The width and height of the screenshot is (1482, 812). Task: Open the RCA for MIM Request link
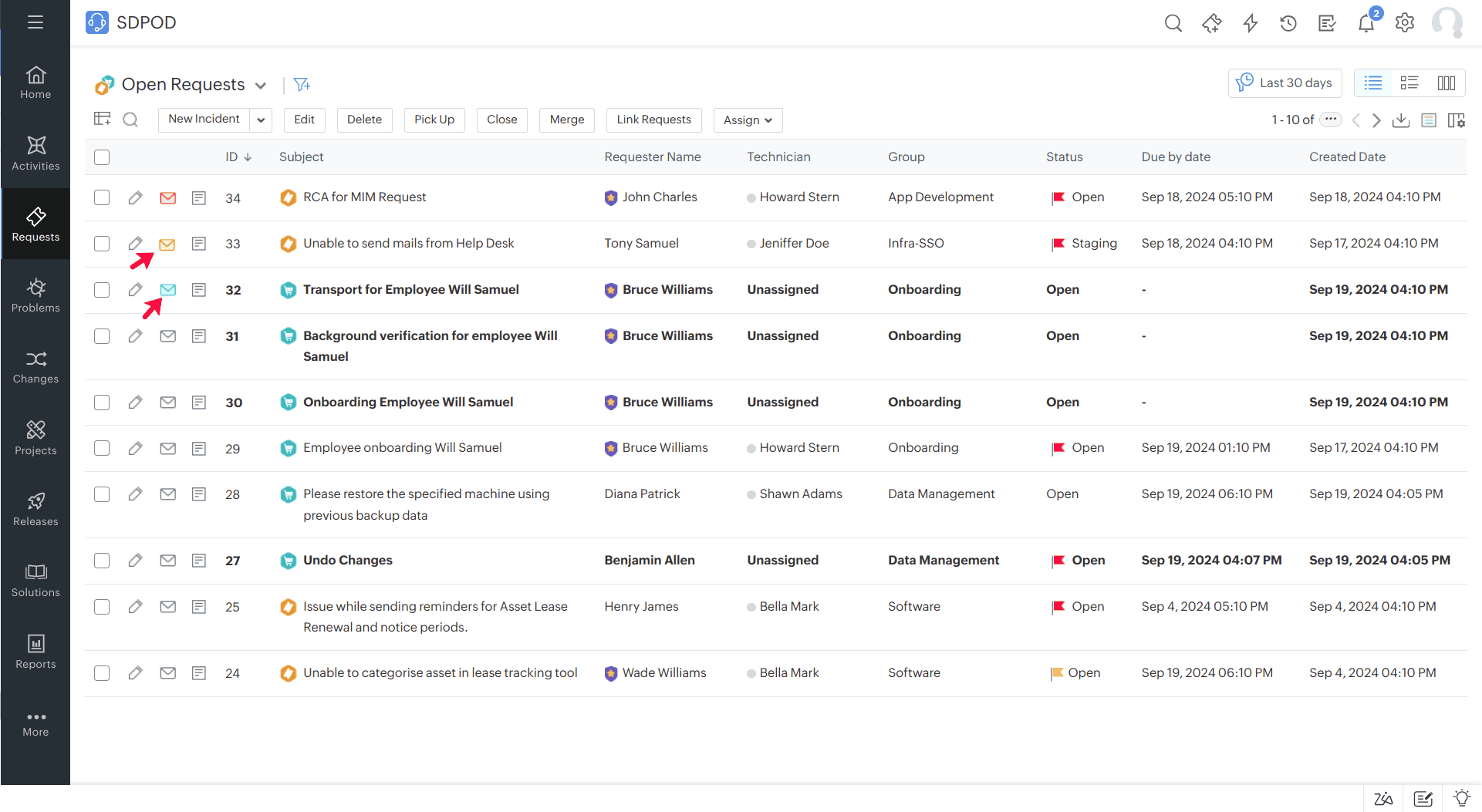(x=364, y=197)
